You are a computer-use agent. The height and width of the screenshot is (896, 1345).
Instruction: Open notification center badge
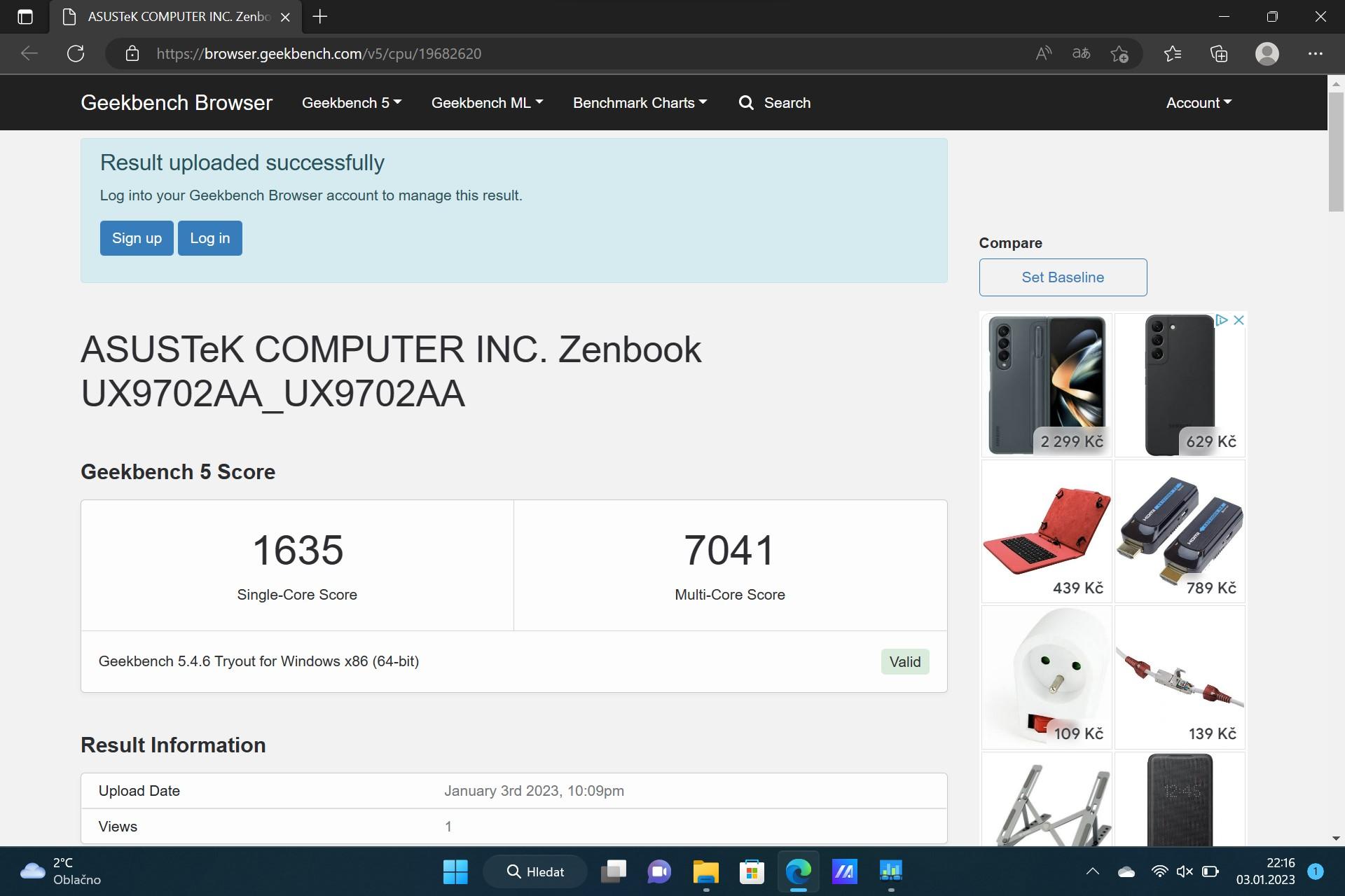tap(1316, 871)
